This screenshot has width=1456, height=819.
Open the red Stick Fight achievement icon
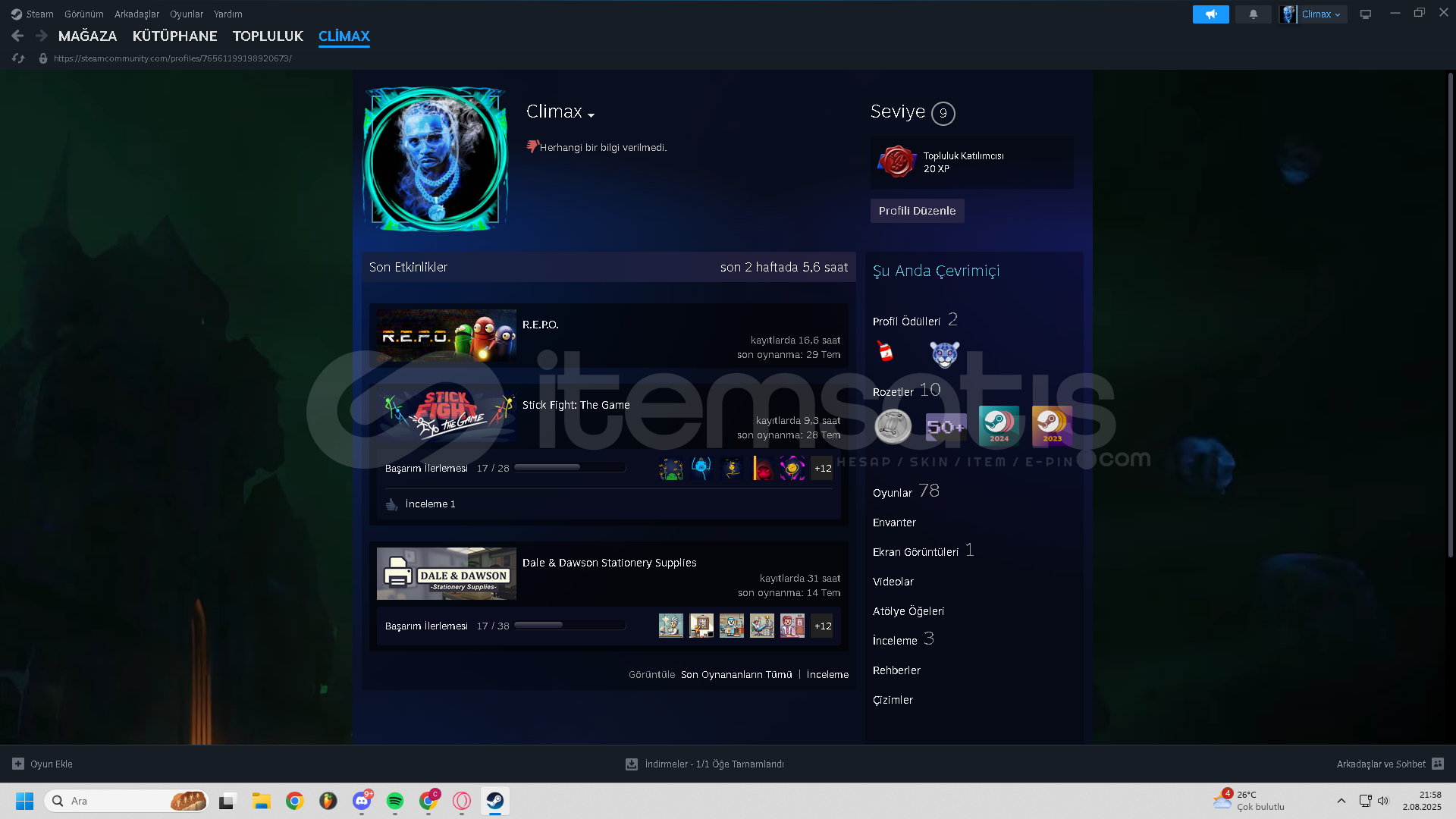tap(762, 469)
